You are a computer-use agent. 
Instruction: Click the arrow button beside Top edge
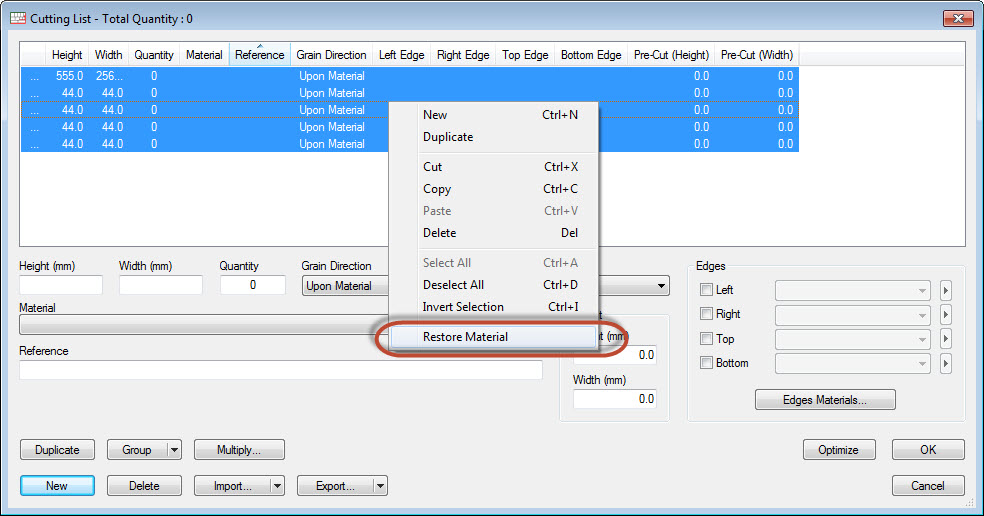945,339
